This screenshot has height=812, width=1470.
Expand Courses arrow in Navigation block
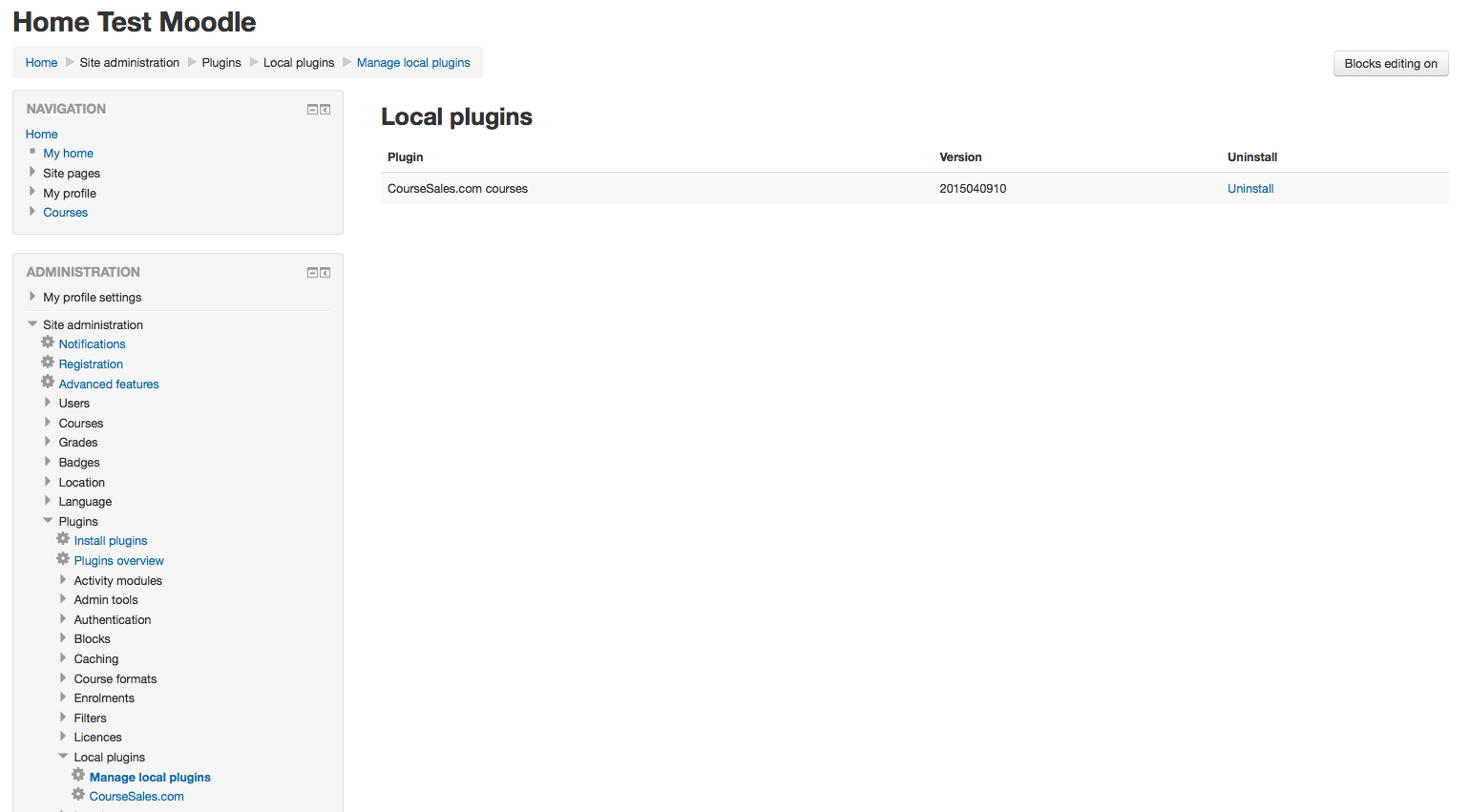(x=32, y=212)
